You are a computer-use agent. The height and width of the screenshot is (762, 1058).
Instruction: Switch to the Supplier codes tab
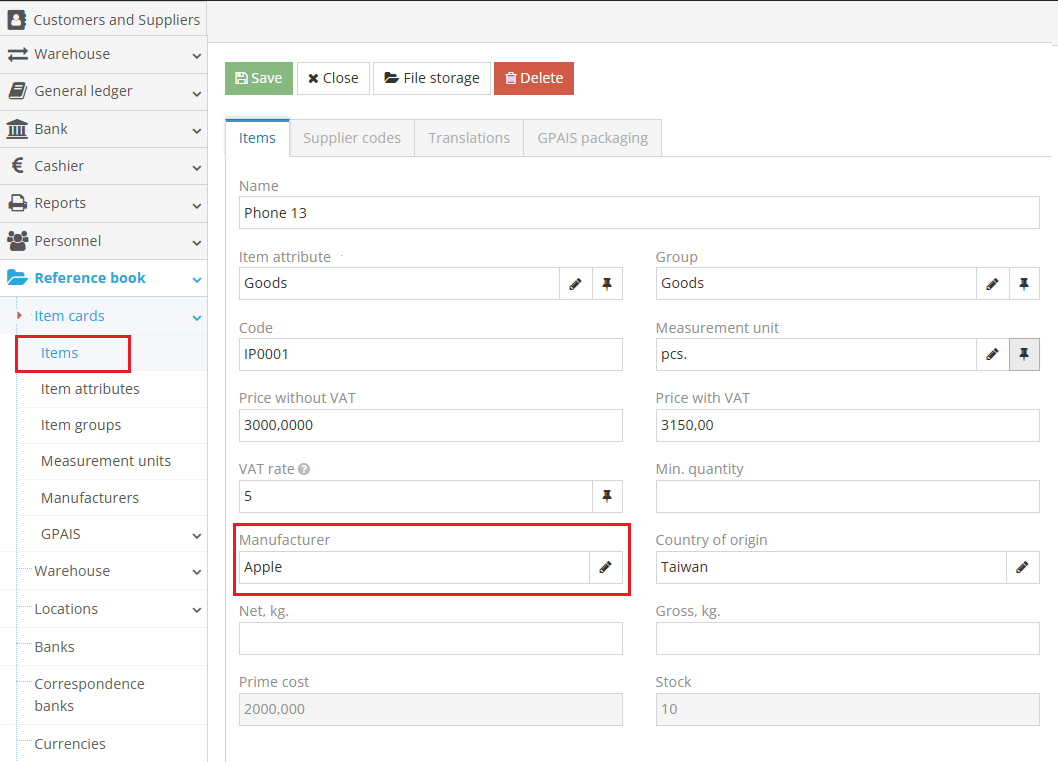(x=351, y=137)
